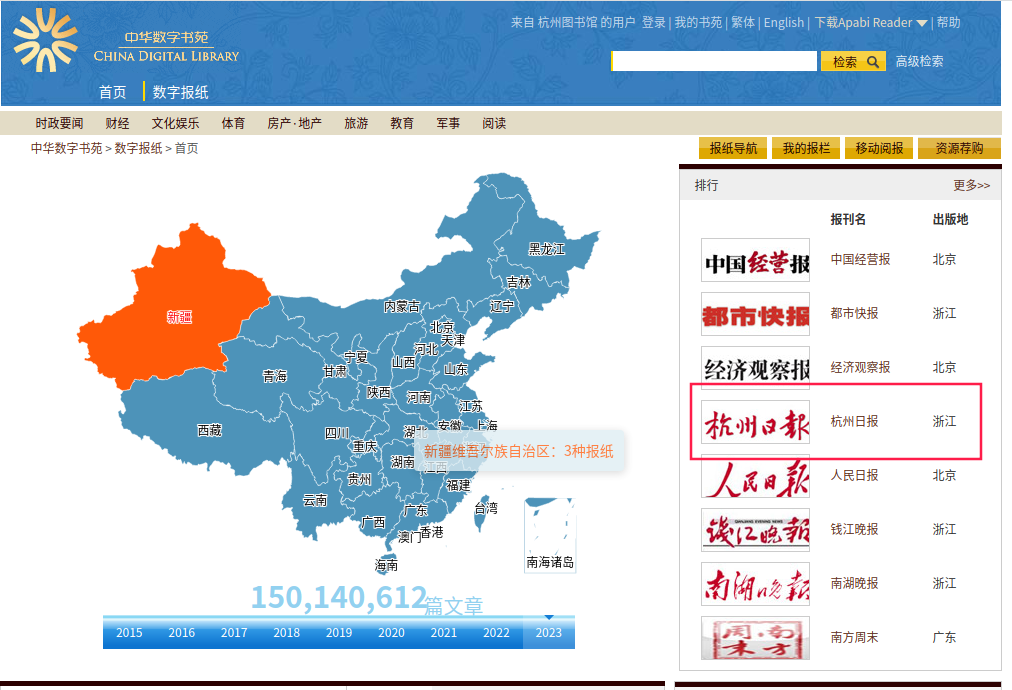Click the magnifier search button 检索
The height and width of the screenshot is (690, 1012).
853,61
